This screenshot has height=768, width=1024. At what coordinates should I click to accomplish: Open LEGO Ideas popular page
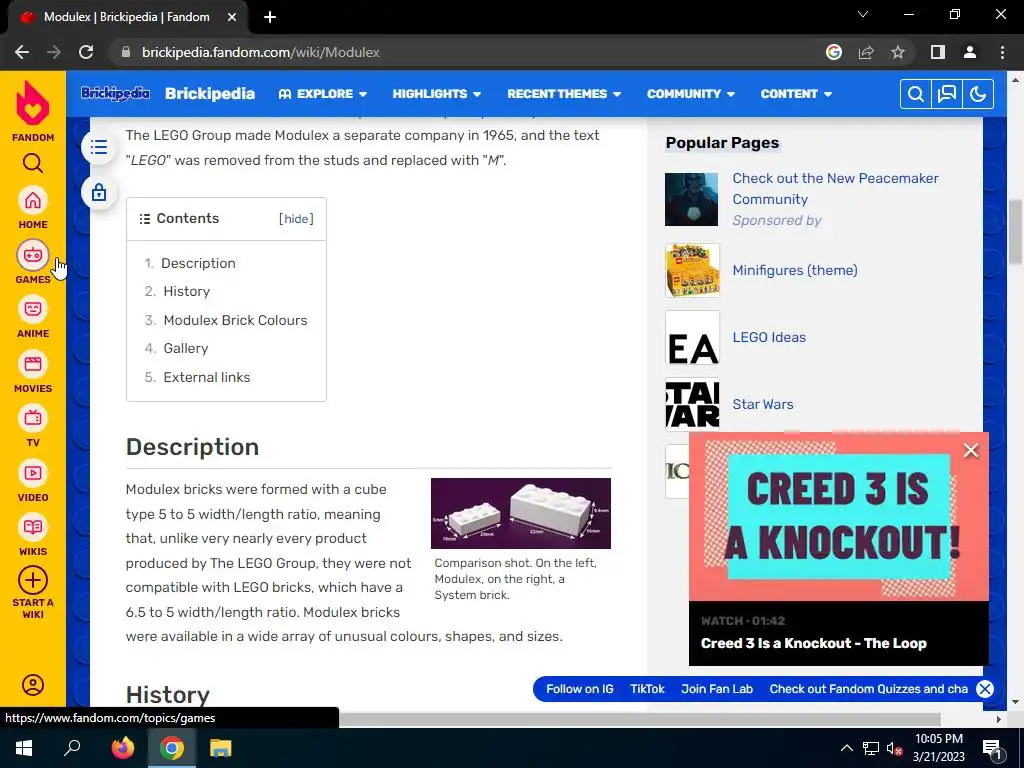tap(769, 337)
